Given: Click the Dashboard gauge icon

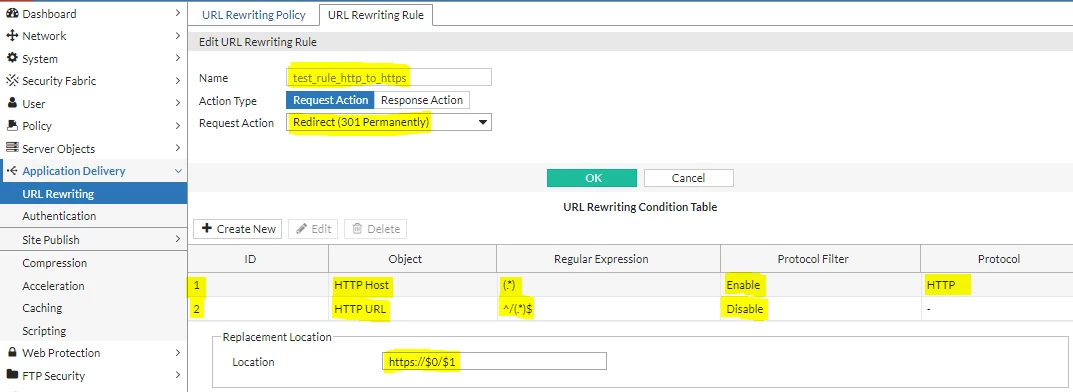Looking at the screenshot, I should [x=12, y=13].
